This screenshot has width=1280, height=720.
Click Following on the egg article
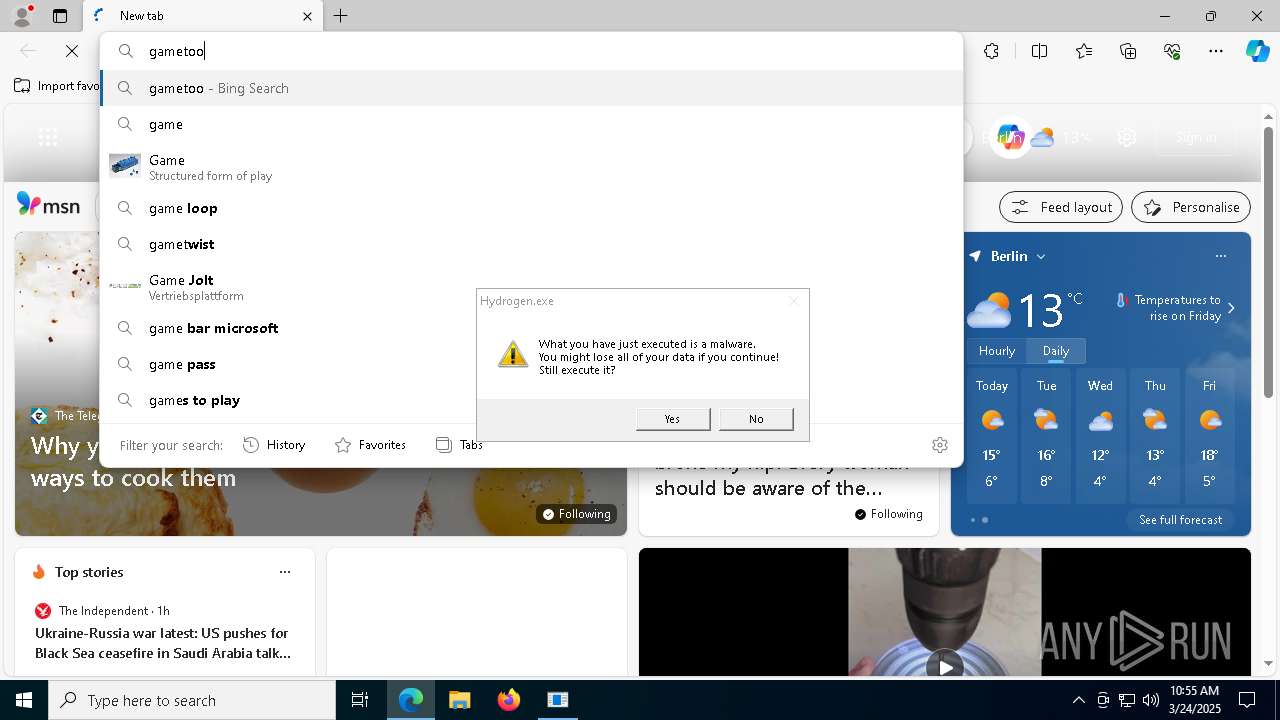[x=576, y=514]
